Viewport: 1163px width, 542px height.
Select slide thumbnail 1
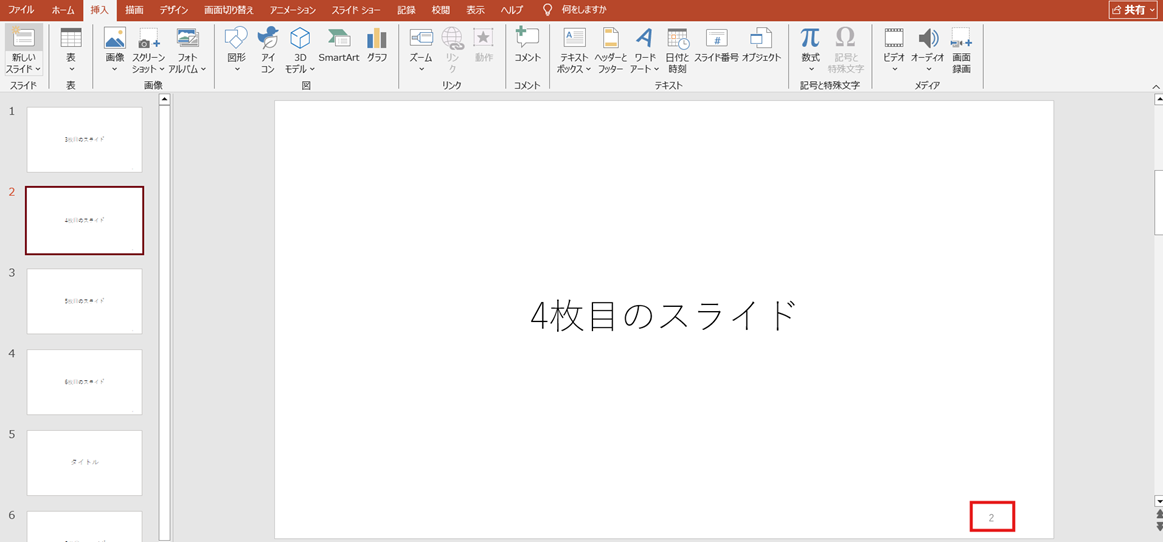tap(85, 139)
